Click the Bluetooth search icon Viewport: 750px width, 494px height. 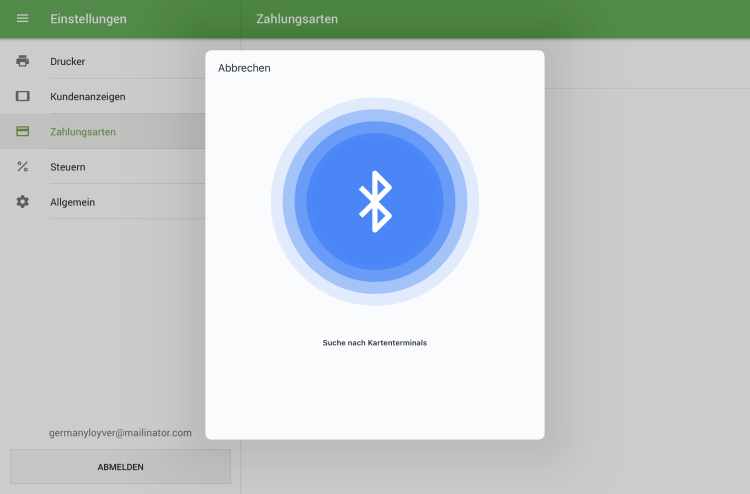[375, 201]
